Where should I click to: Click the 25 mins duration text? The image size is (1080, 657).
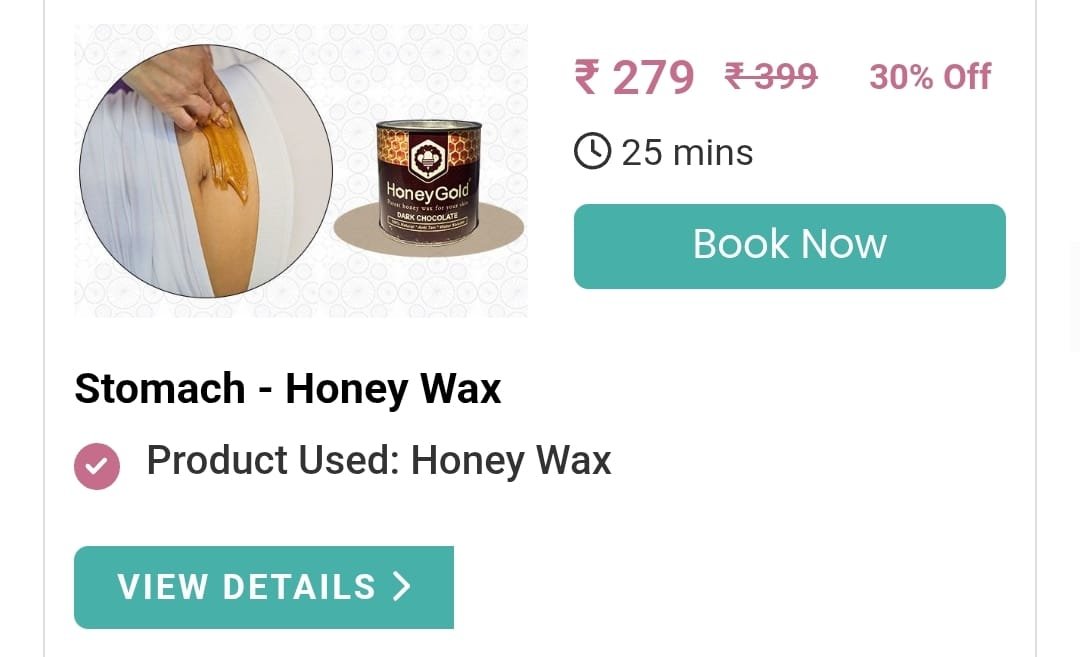point(687,152)
